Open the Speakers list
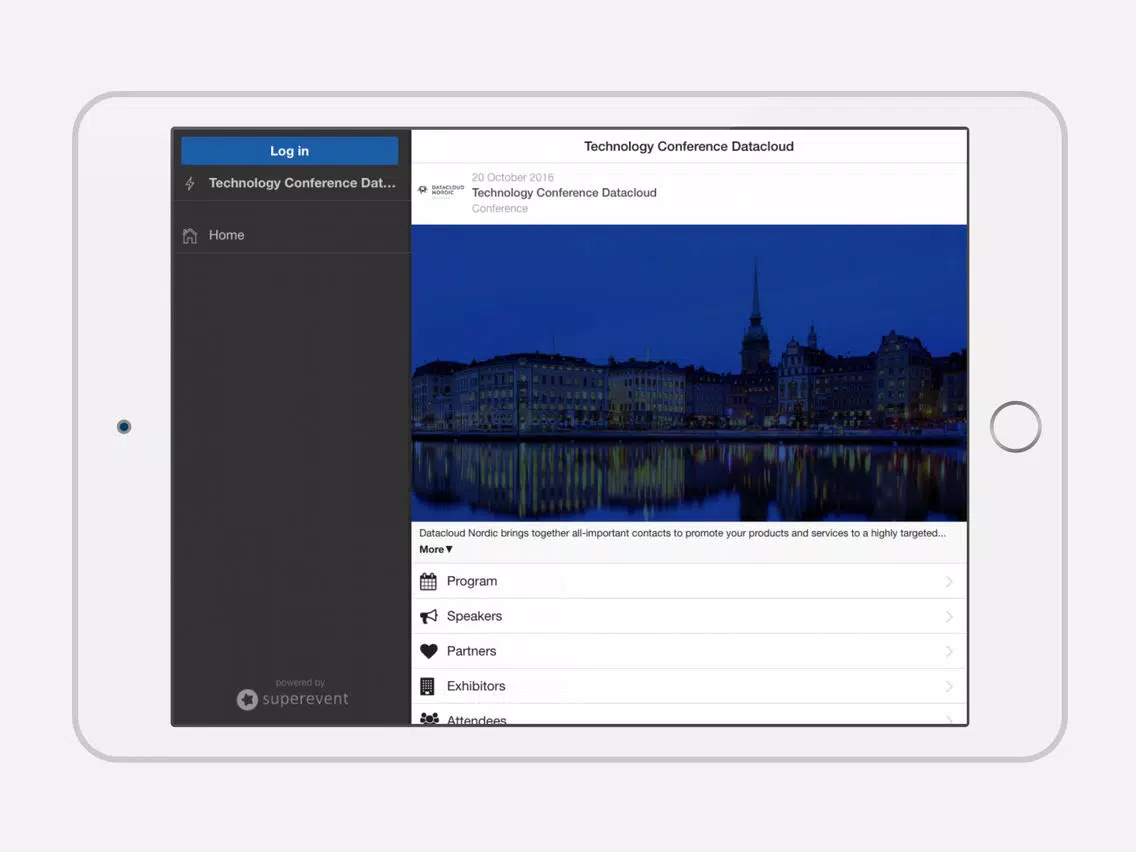Screen dimensions: 1136x852 click(x=689, y=617)
